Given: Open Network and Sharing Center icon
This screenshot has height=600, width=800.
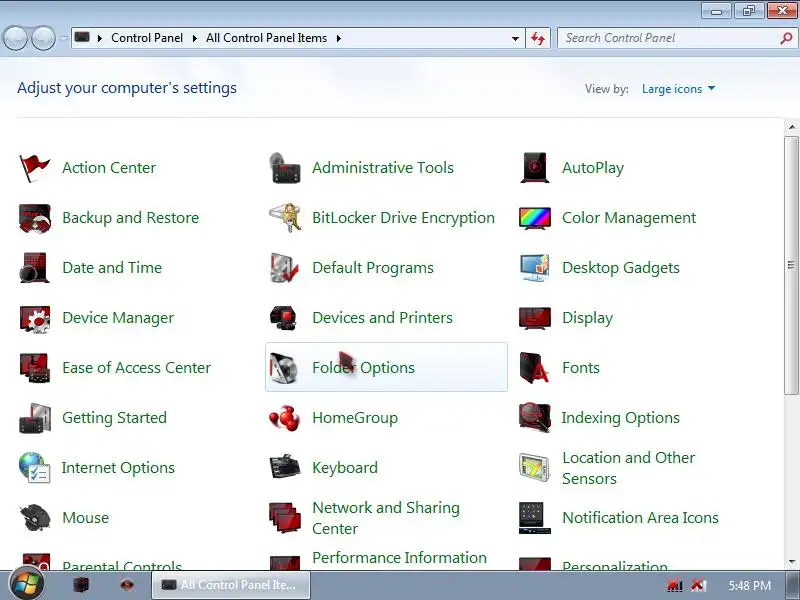Looking at the screenshot, I should [285, 518].
